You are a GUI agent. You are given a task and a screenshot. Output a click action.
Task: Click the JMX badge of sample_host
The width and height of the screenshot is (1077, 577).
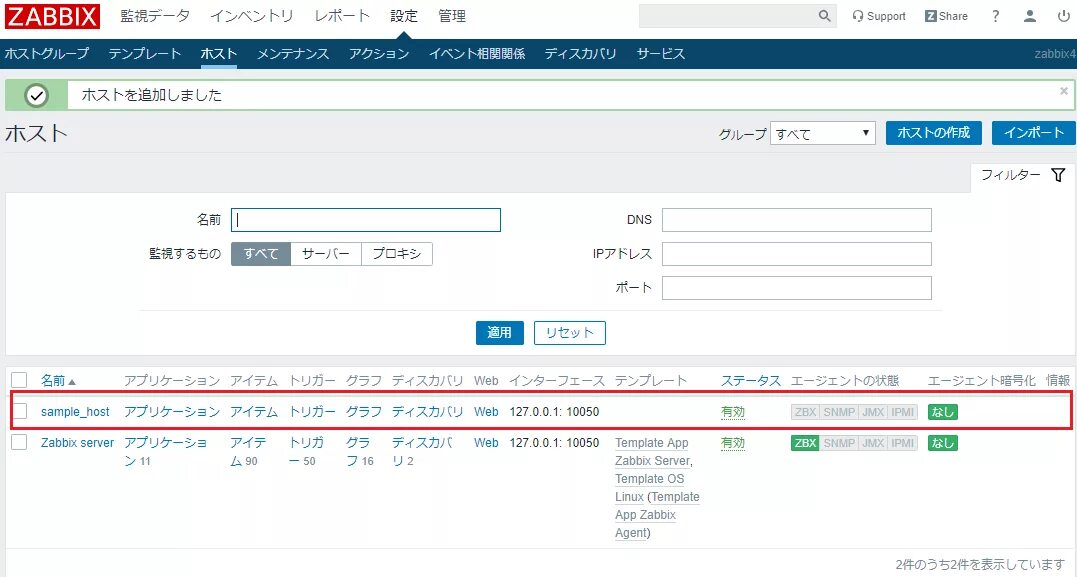tap(873, 412)
